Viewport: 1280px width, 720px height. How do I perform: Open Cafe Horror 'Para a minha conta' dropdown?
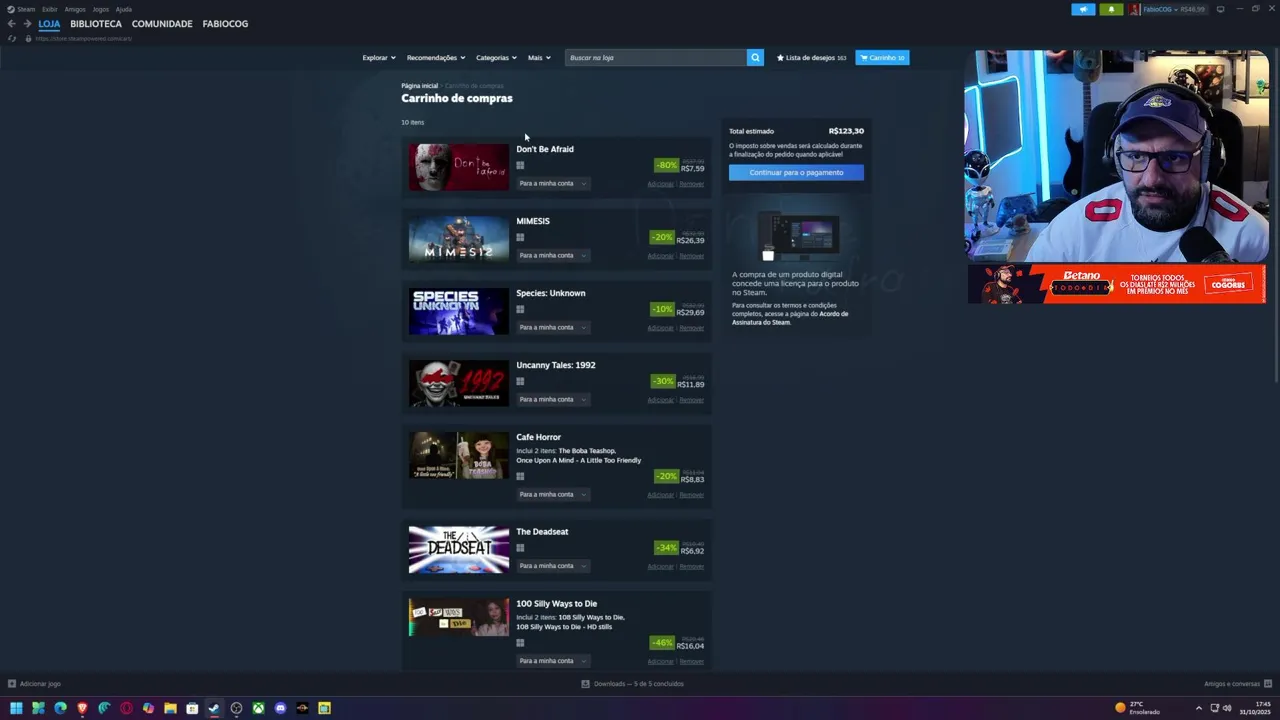[x=553, y=494]
